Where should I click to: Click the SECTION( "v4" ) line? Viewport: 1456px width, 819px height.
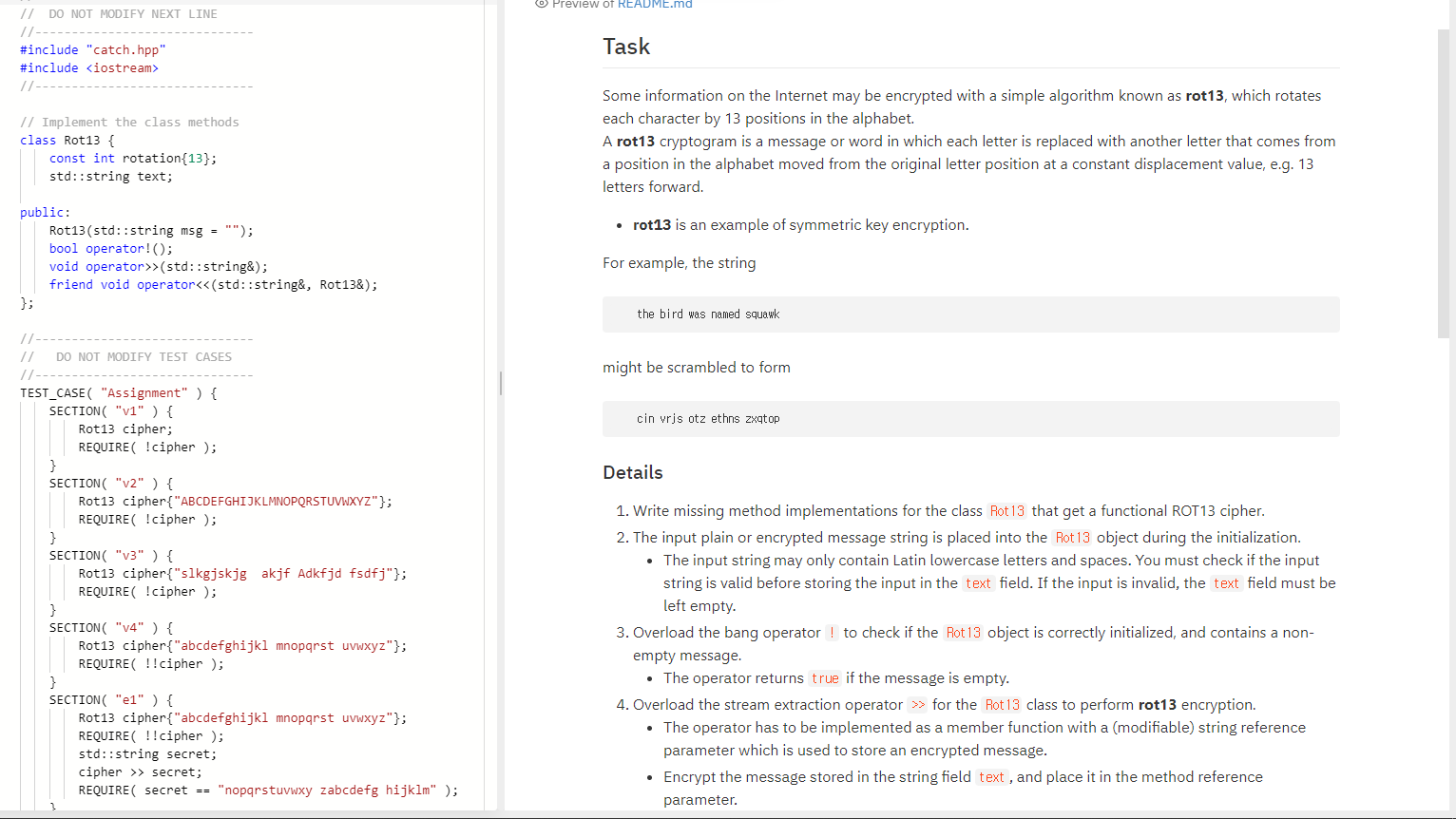[111, 628]
